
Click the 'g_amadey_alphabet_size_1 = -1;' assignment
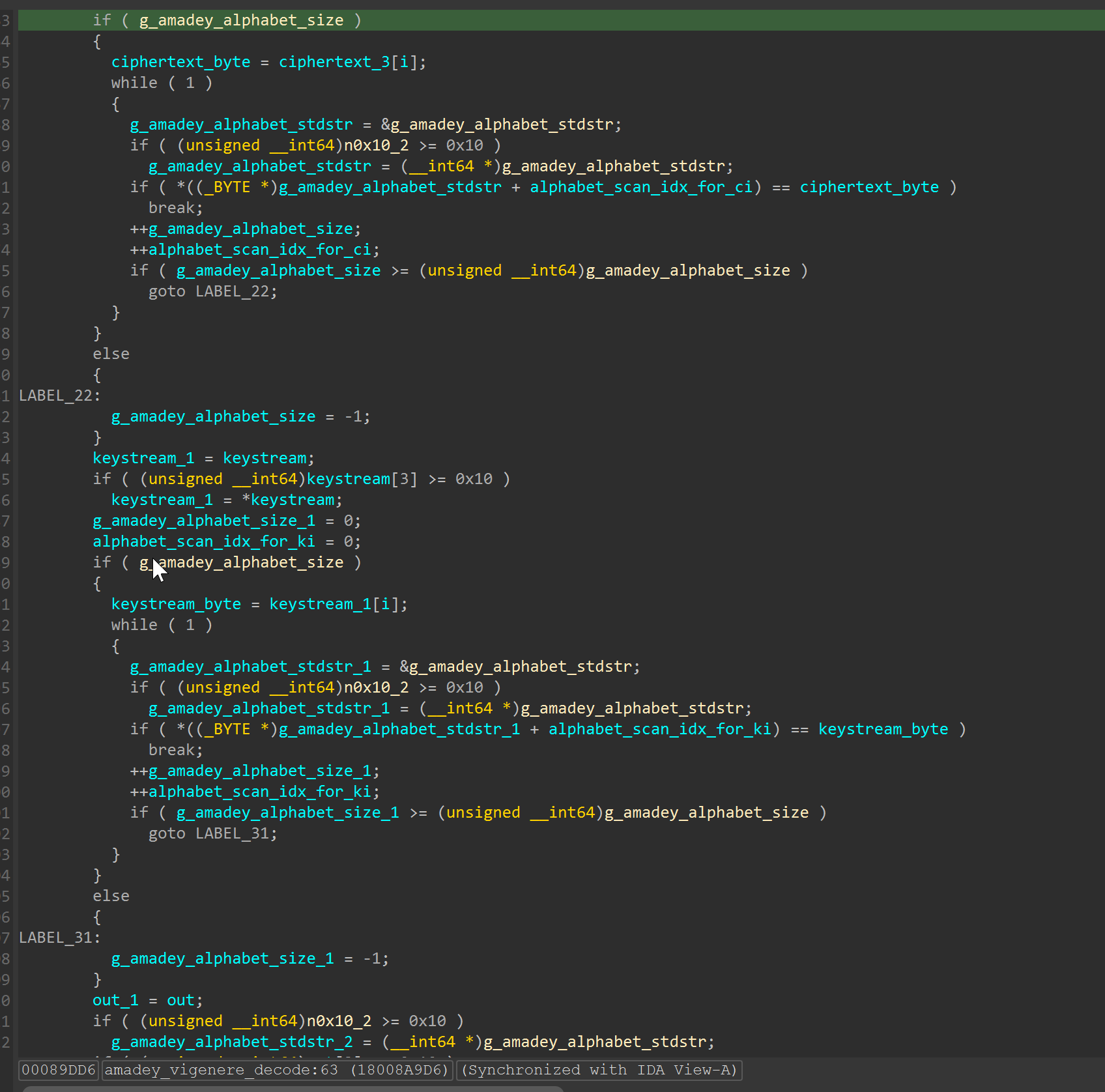click(250, 958)
